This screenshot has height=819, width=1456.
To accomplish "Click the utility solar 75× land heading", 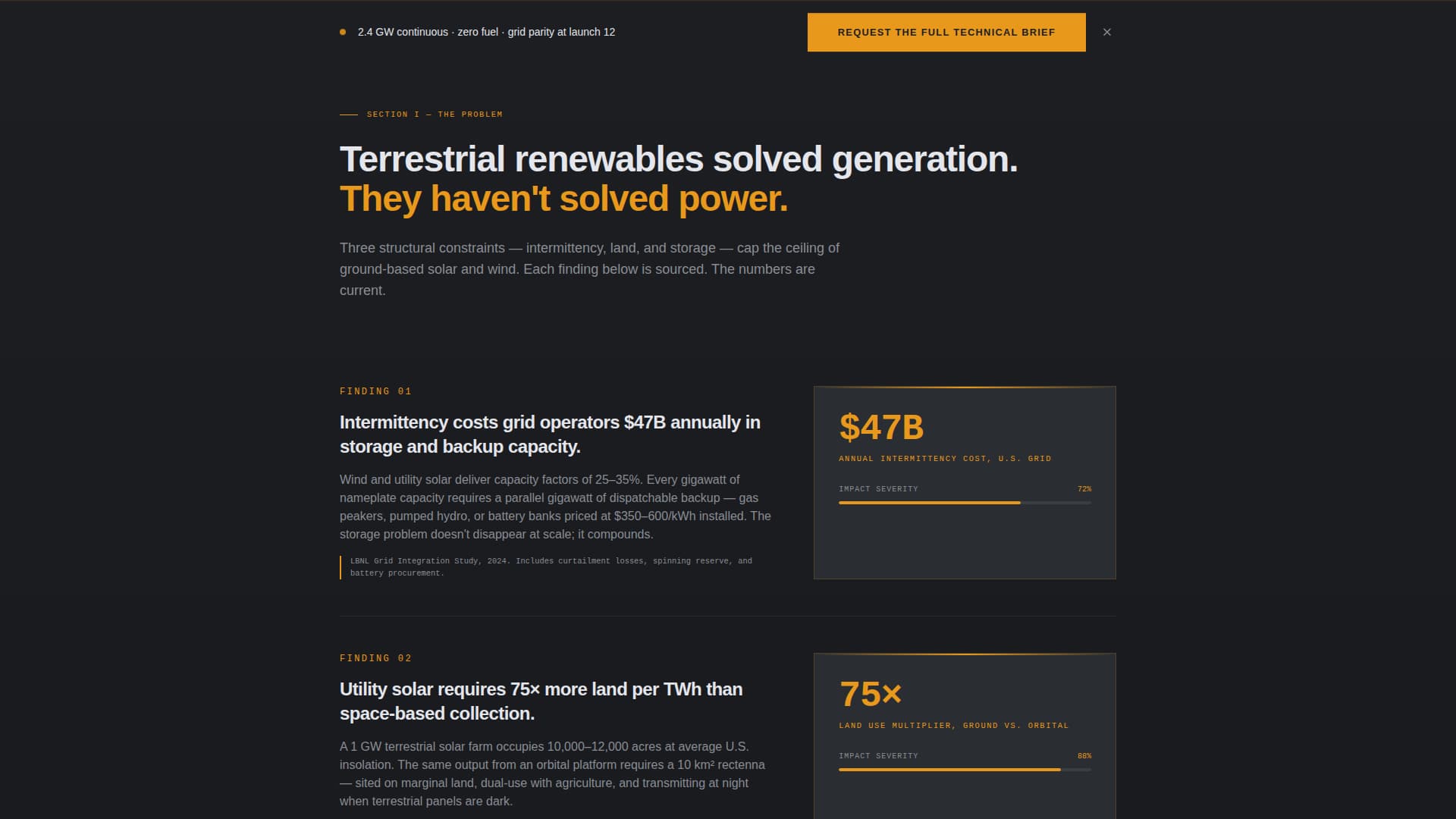I will [541, 701].
